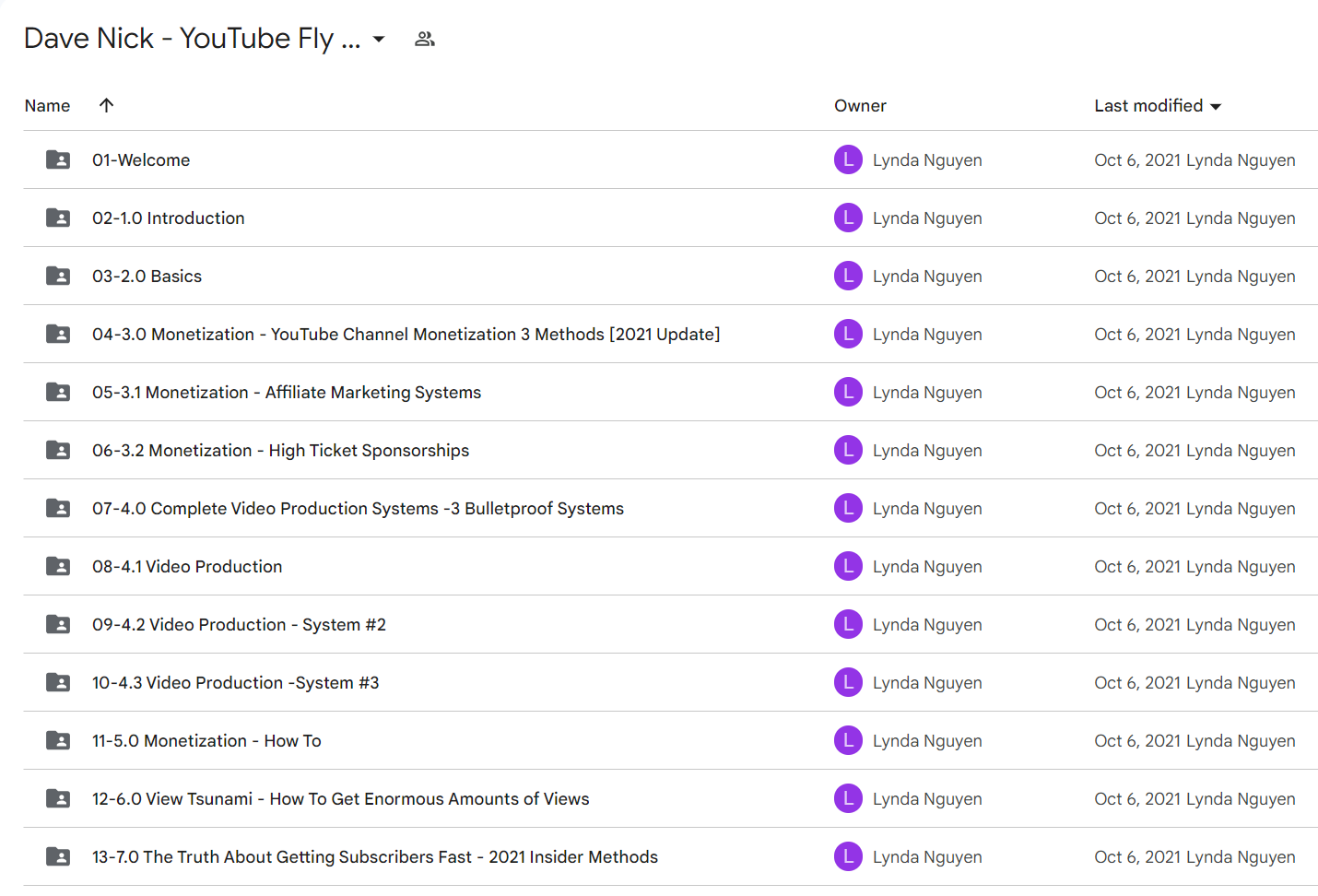Sort by the Name column header
Image resolution: width=1318 pixels, height=896 pixels.
[x=48, y=106]
